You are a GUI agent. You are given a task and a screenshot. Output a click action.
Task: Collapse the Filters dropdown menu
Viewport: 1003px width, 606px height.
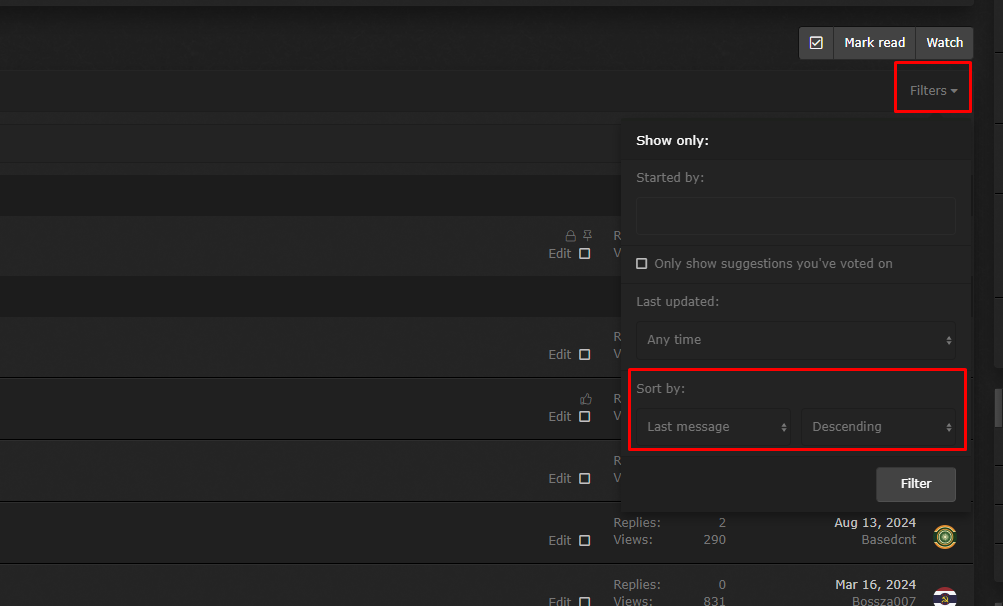pyautogui.click(x=933, y=91)
